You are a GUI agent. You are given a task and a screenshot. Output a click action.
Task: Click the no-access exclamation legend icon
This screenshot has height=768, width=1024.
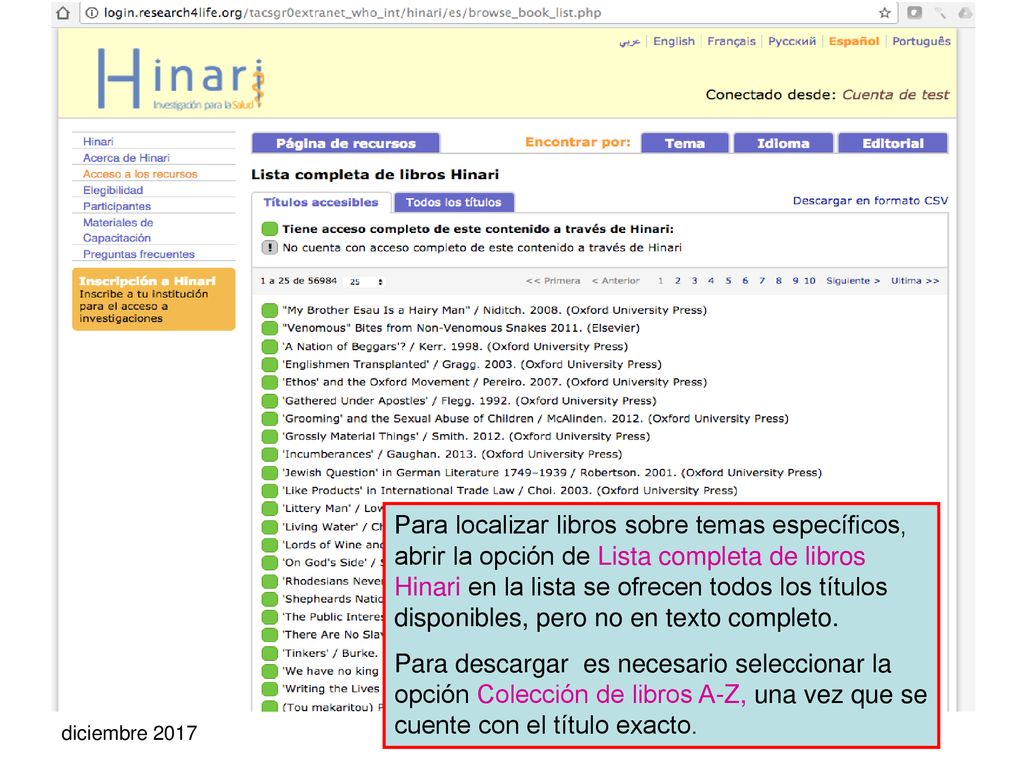(x=269, y=248)
